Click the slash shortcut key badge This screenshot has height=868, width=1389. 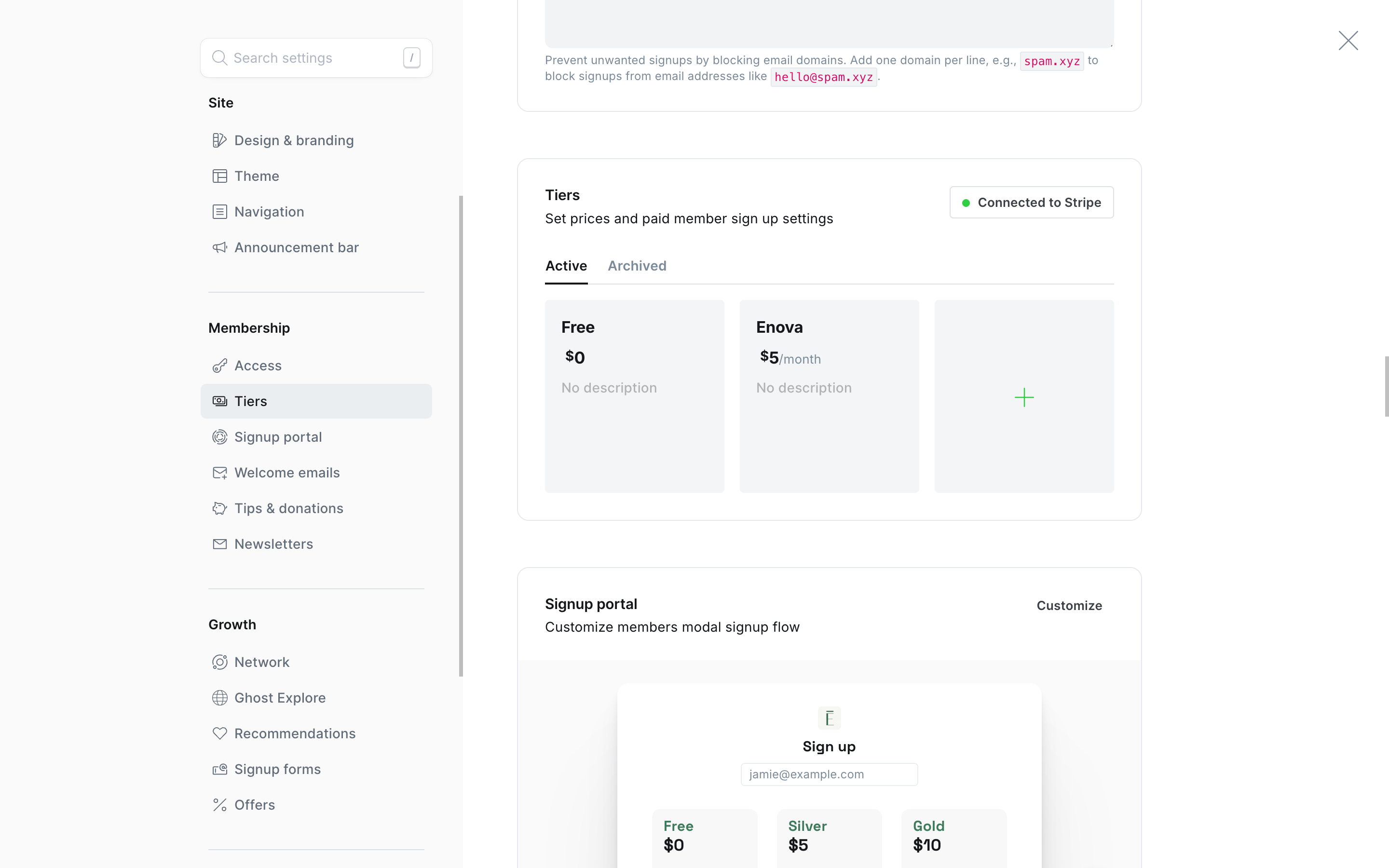pyautogui.click(x=411, y=58)
